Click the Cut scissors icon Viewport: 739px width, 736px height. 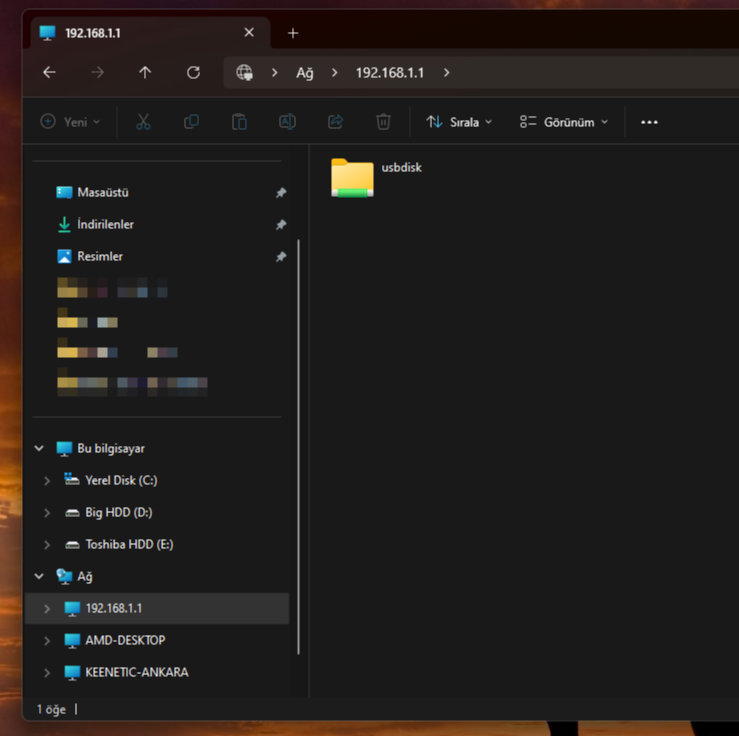tap(143, 122)
